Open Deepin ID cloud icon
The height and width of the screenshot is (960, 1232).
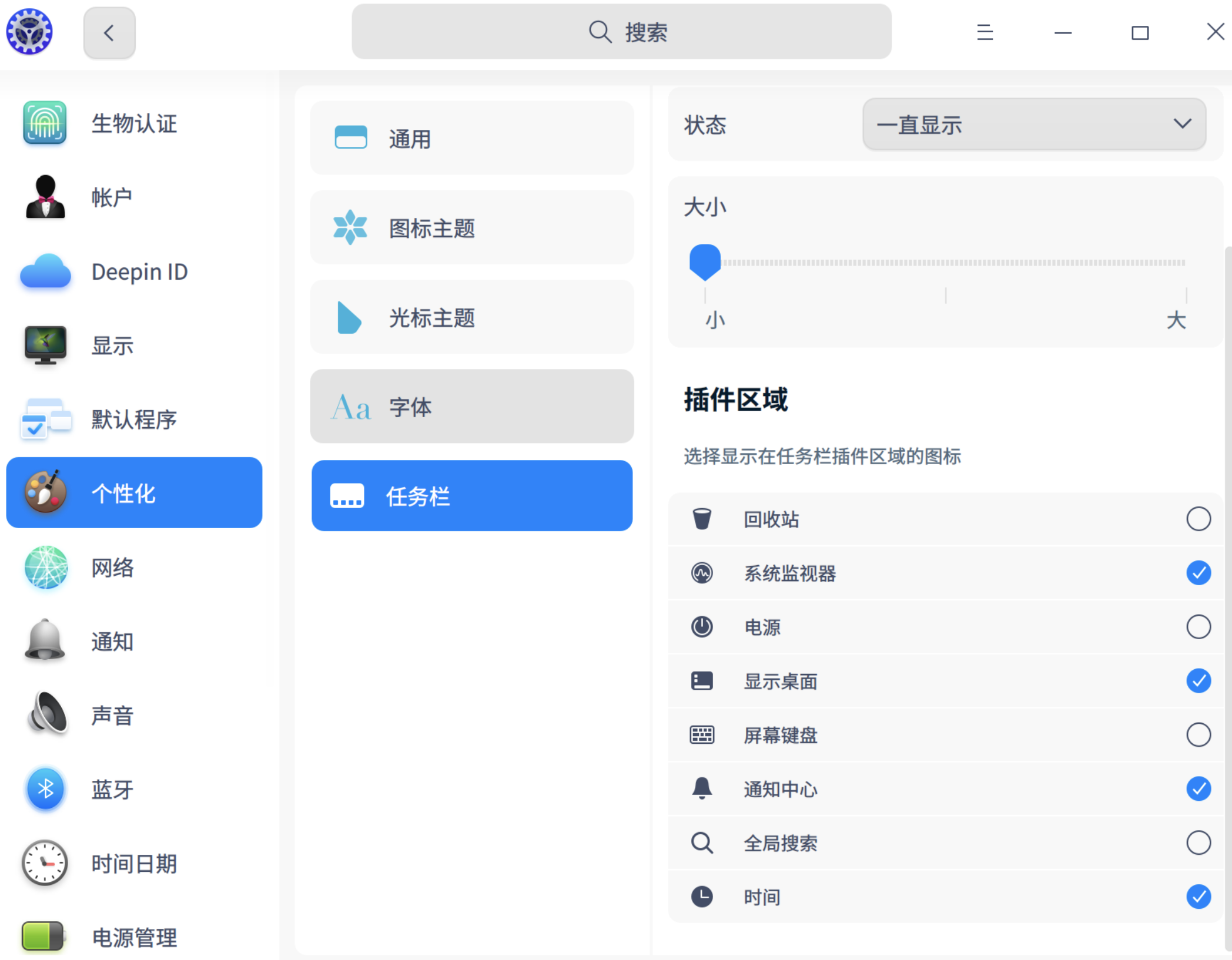(x=45, y=271)
